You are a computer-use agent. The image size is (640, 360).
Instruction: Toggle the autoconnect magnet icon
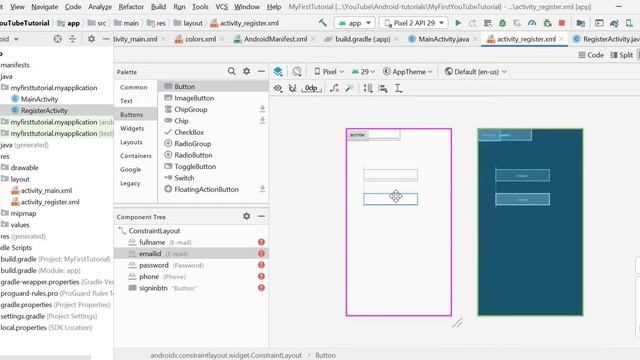293,88
